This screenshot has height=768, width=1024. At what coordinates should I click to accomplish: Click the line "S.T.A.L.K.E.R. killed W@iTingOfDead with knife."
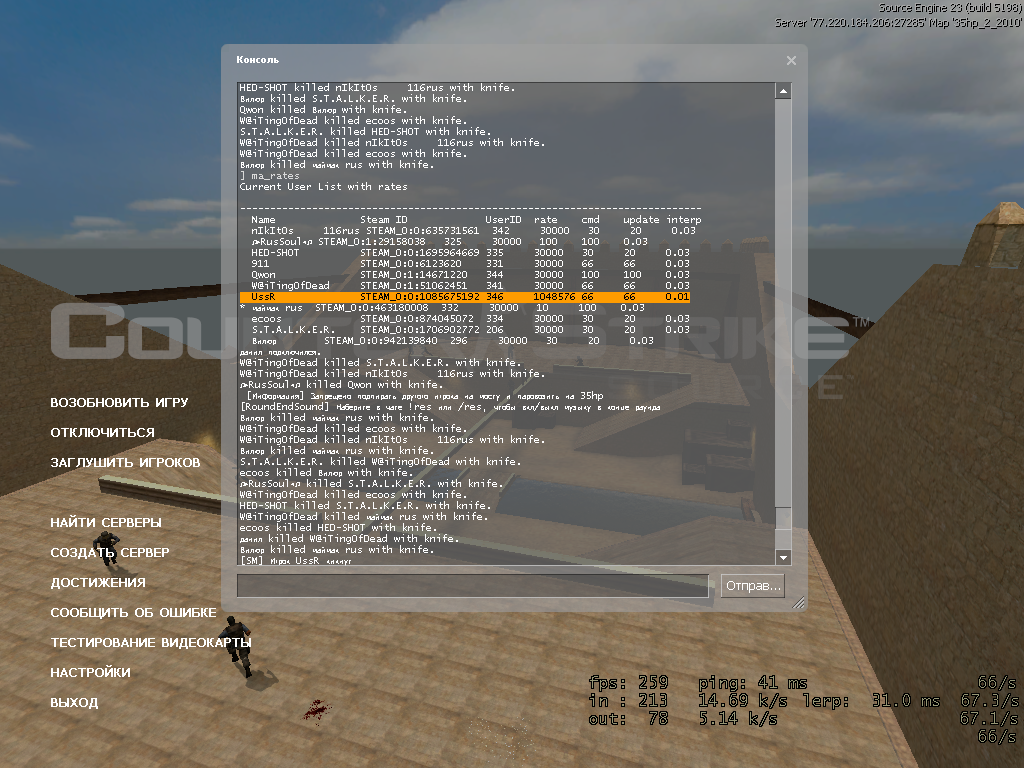pyautogui.click(x=380, y=462)
